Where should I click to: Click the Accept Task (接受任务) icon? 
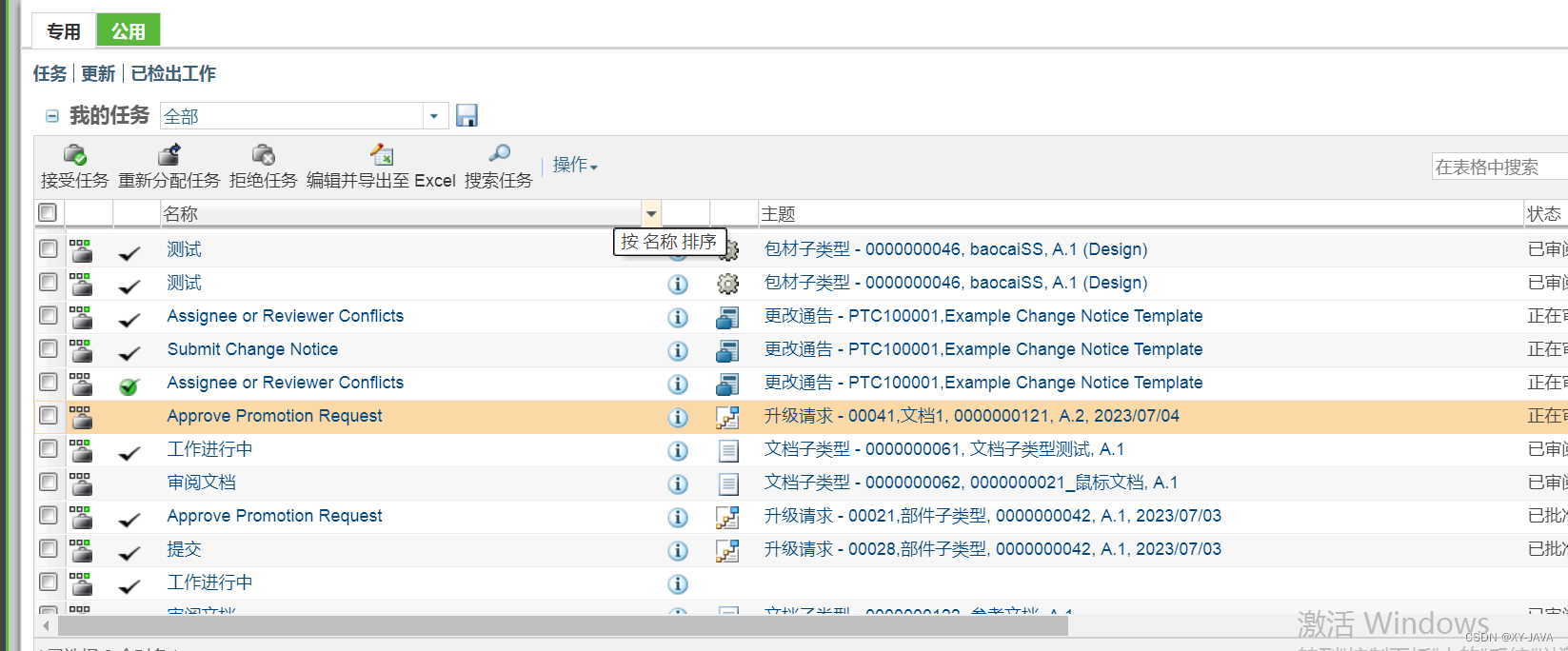pos(74,154)
